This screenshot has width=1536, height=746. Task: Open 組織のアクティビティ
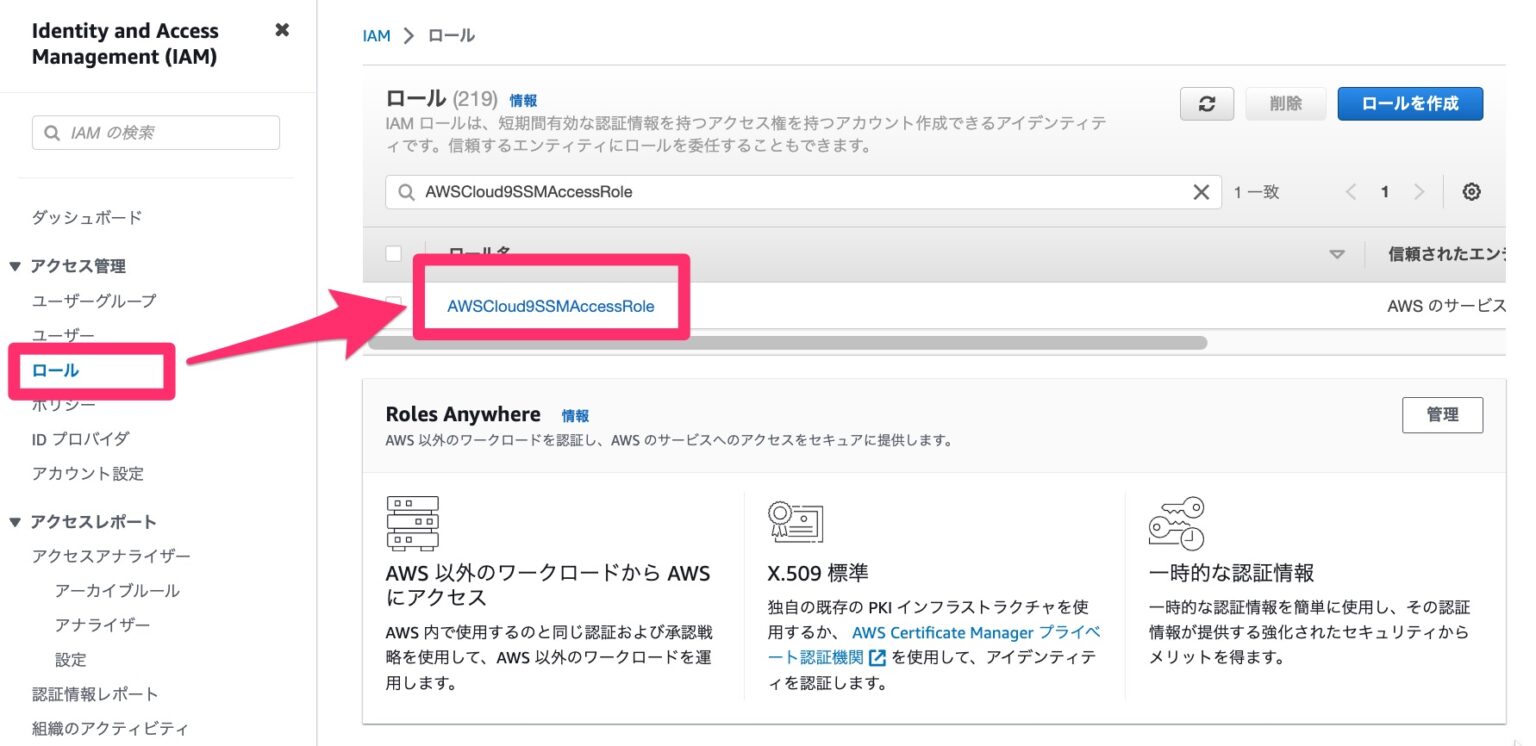tap(110, 728)
